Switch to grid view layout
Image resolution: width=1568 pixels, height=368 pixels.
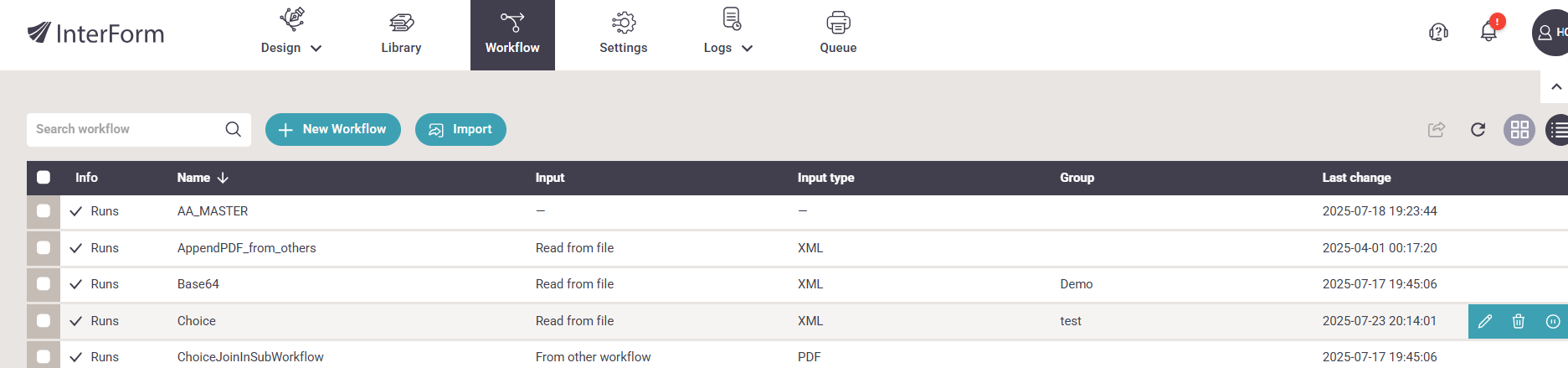(1519, 130)
